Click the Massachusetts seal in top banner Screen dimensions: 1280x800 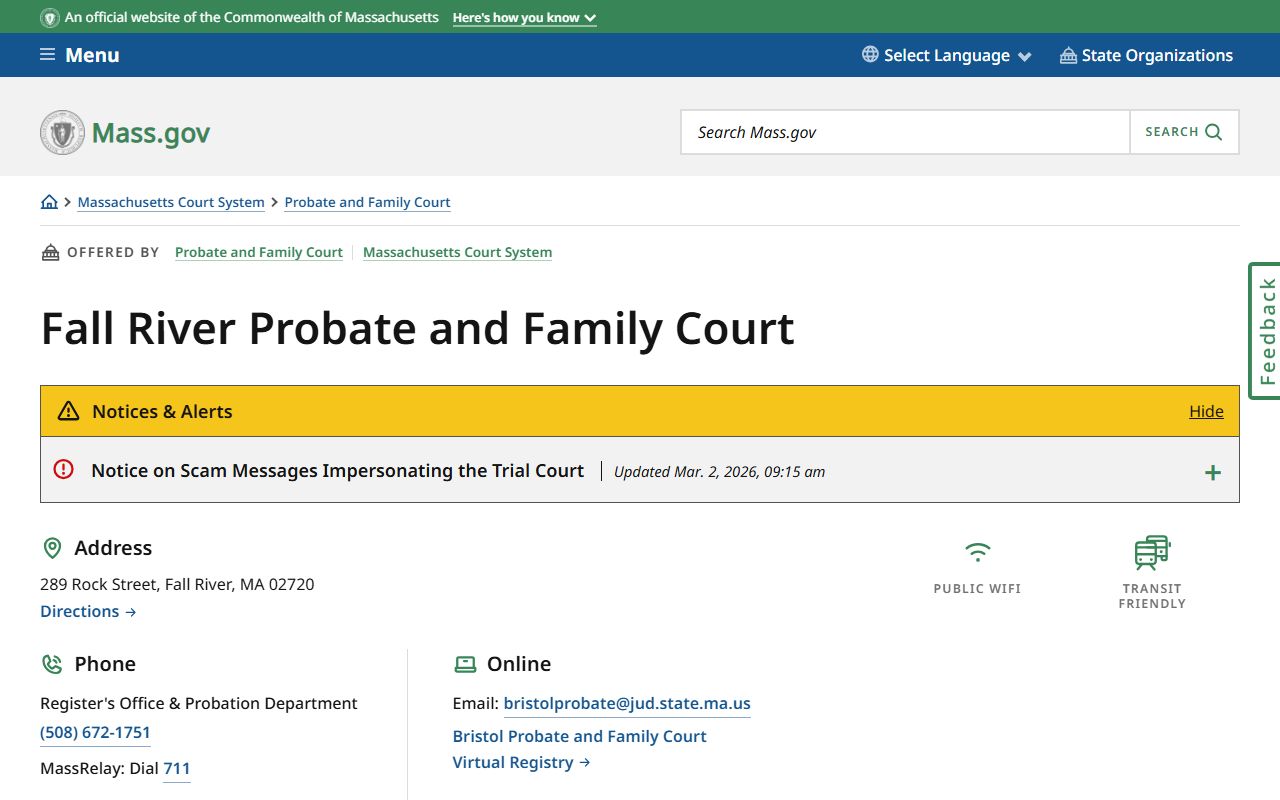(x=49, y=18)
